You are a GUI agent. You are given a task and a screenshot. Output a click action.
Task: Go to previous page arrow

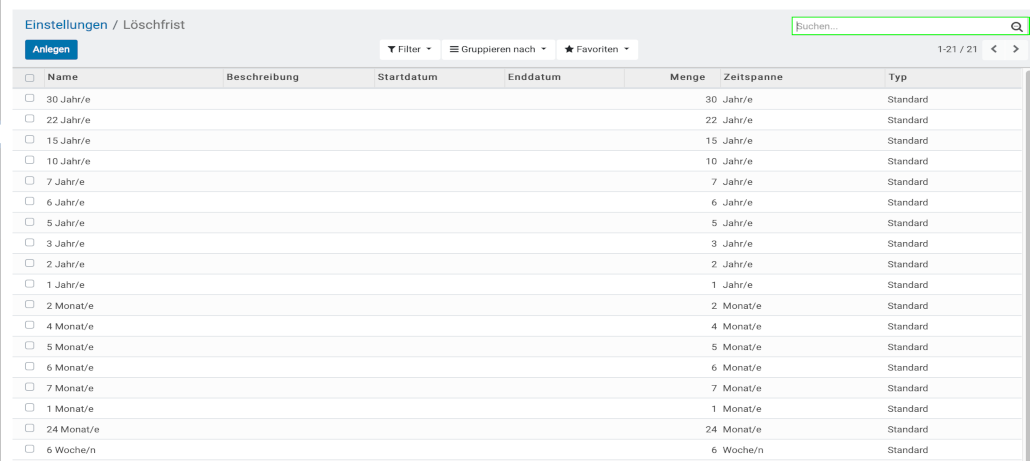[x=994, y=49]
